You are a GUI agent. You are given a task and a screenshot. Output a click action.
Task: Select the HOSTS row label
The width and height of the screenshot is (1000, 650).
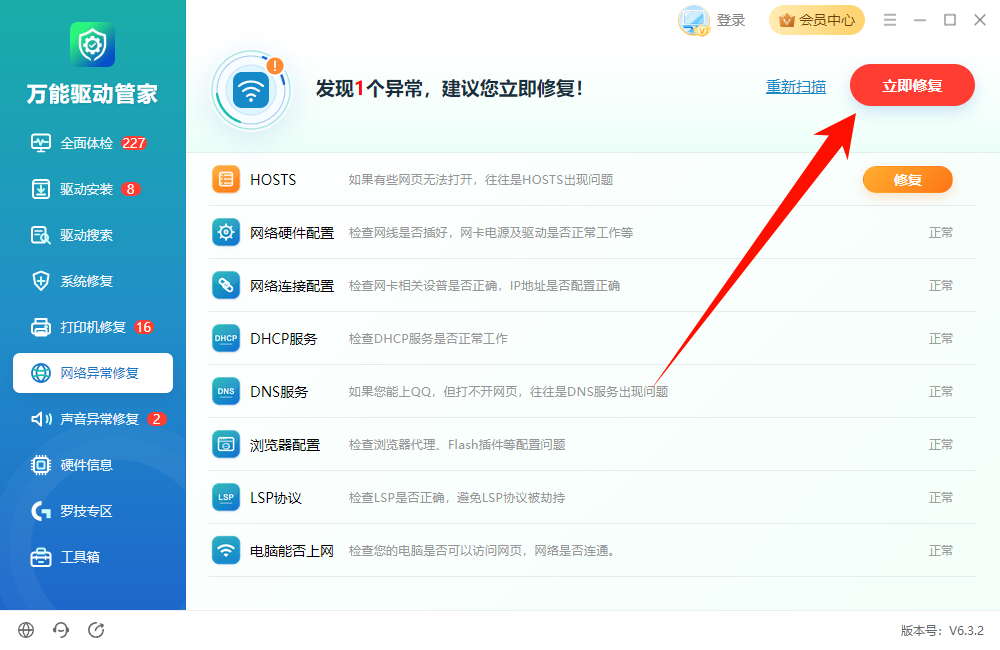[273, 180]
